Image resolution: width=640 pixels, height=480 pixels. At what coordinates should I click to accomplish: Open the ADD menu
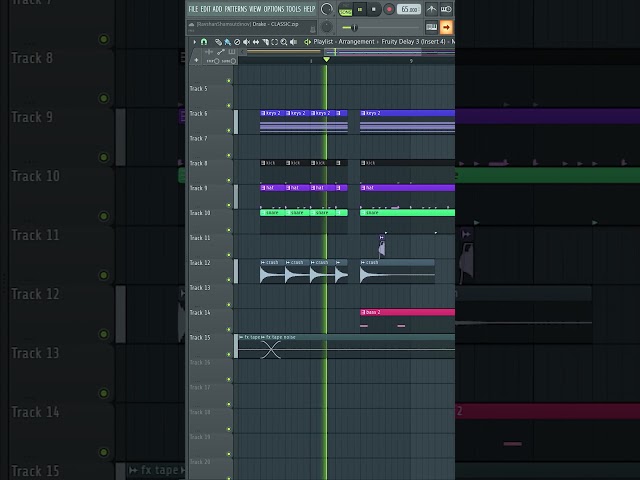click(217, 9)
